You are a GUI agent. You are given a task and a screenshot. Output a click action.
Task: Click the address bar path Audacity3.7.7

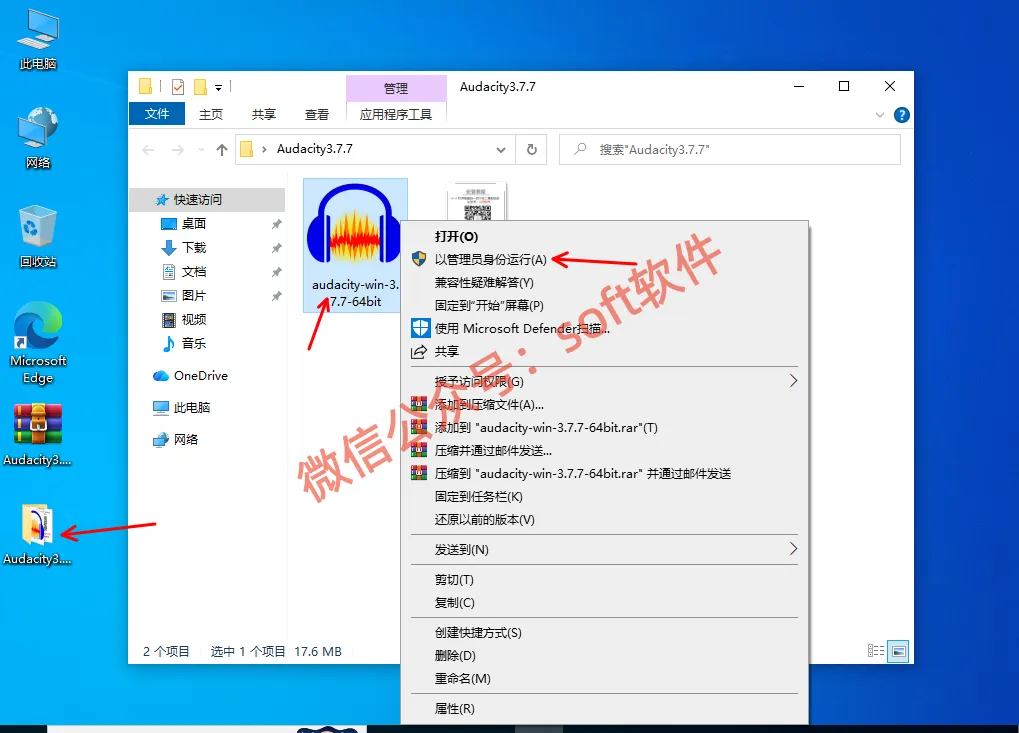(315, 149)
